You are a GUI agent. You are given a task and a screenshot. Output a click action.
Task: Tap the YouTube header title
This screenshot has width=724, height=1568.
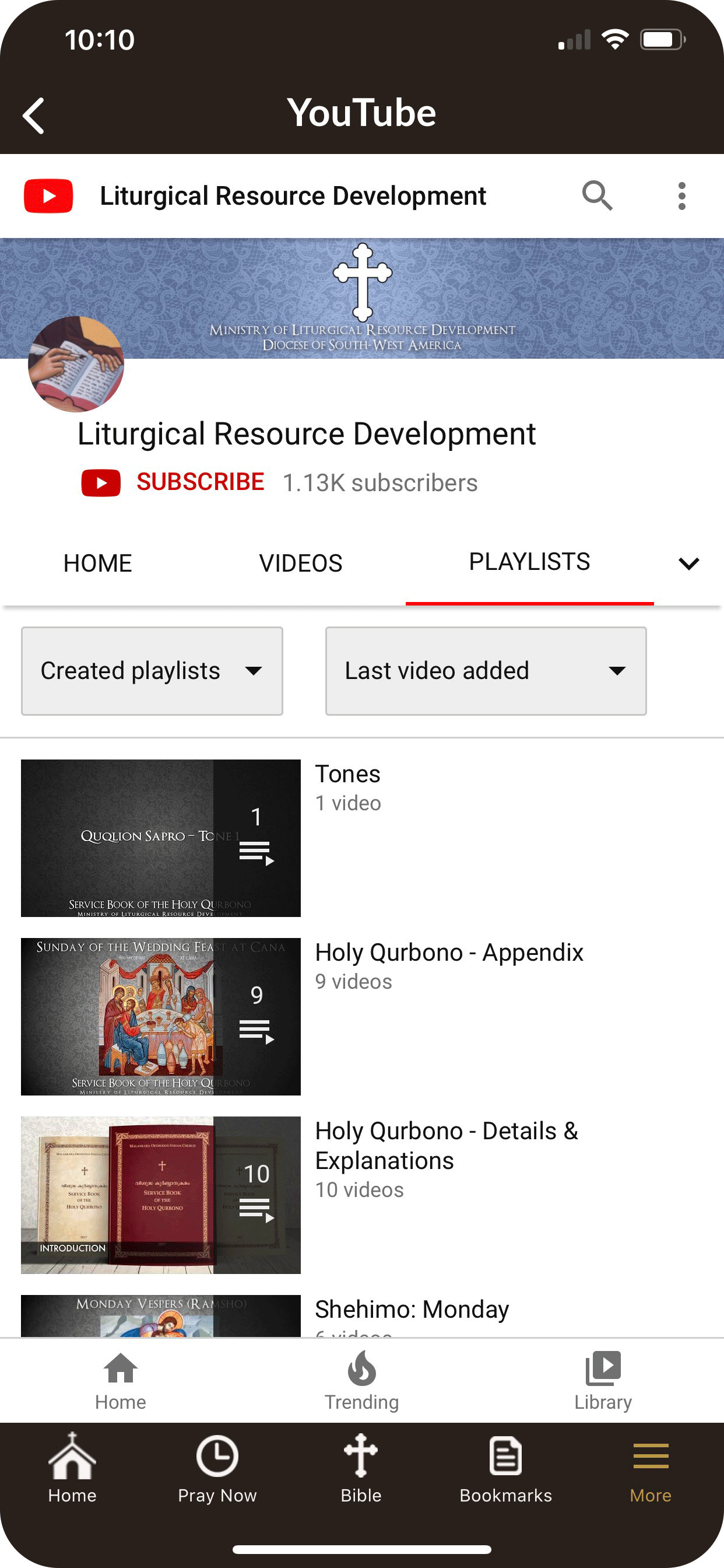point(362,113)
